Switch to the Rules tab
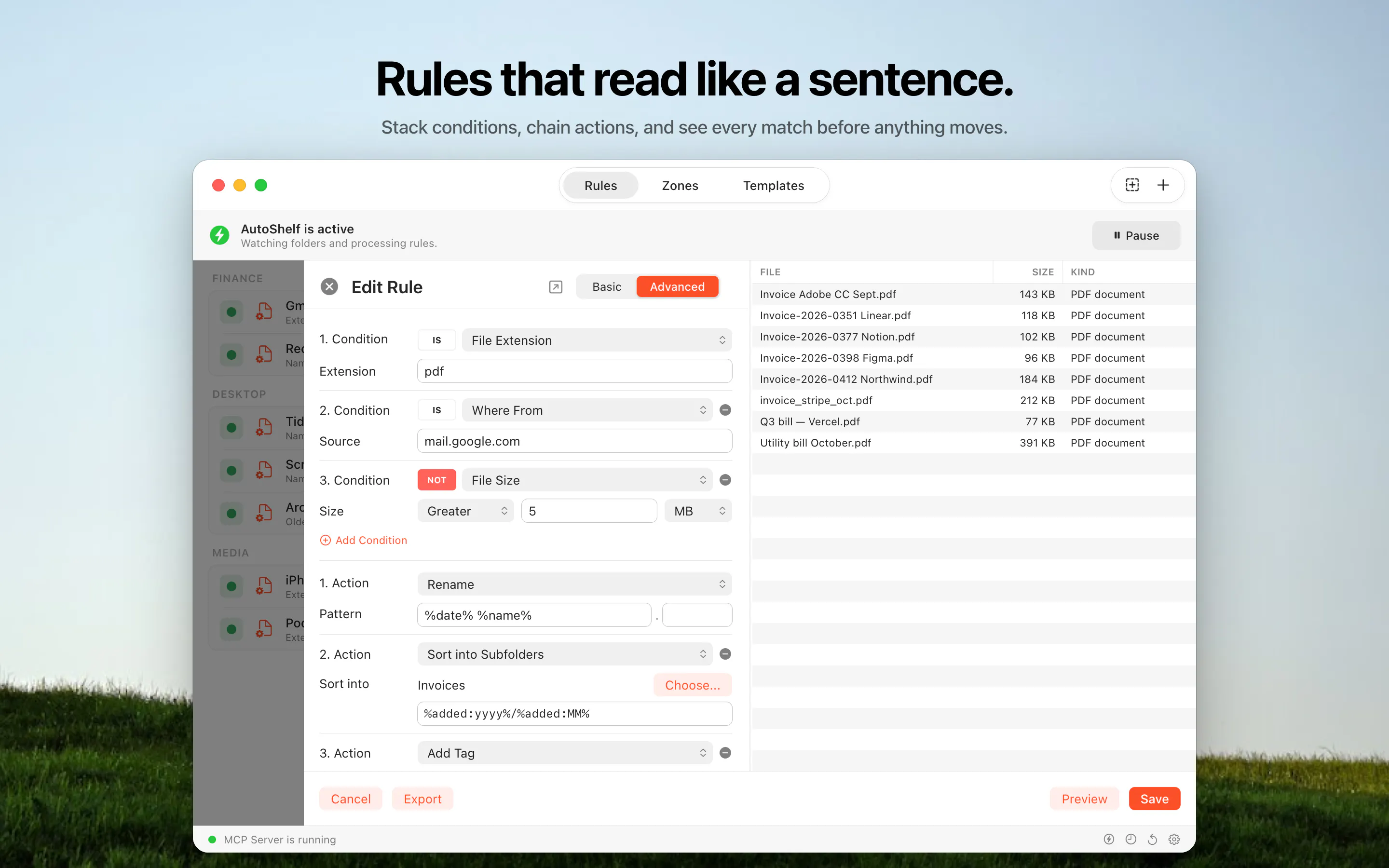Image resolution: width=1389 pixels, height=868 pixels. [600, 186]
